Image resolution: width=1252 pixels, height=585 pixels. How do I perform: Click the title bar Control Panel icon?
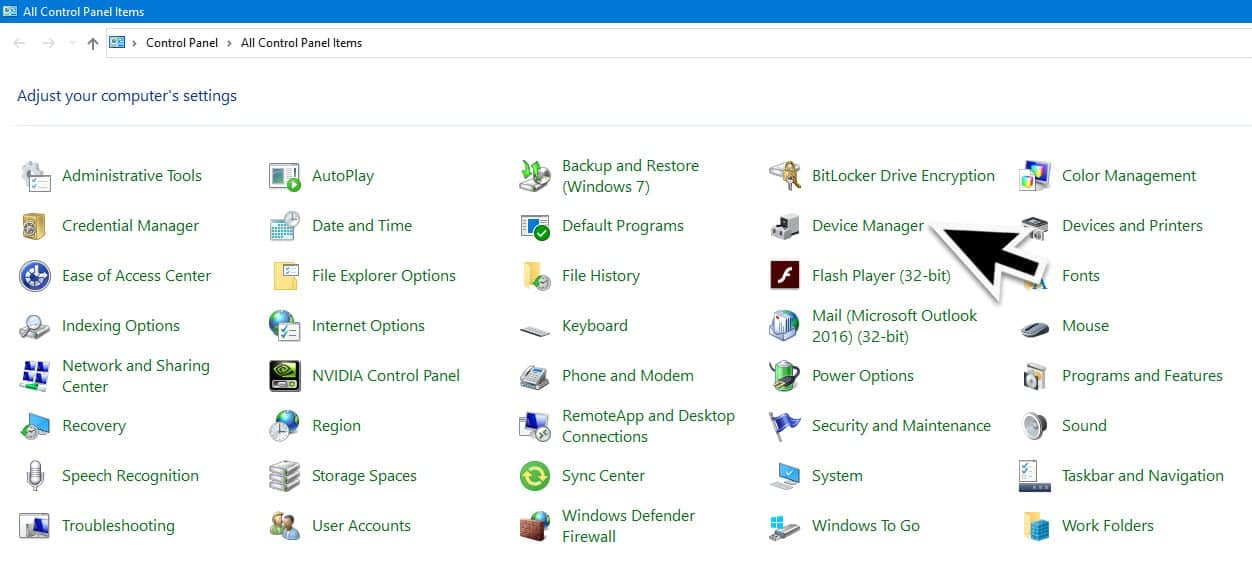[10, 11]
